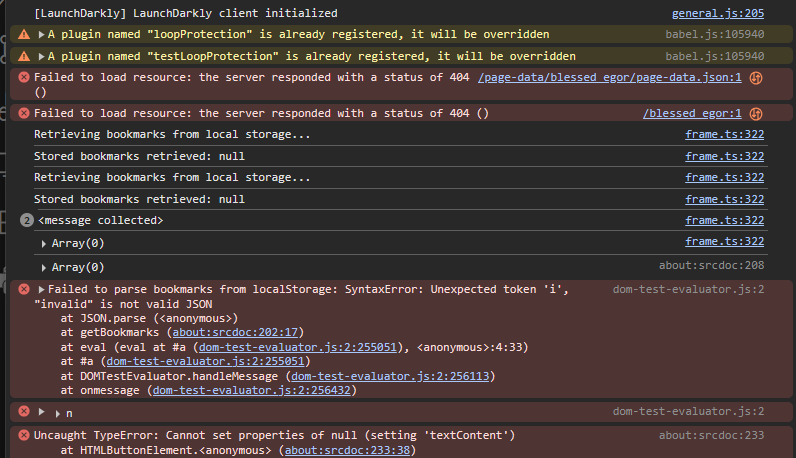Open network request icon next to /blessed_egor:1
Image resolution: width=796 pixels, height=458 pixels.
pyautogui.click(x=756, y=113)
